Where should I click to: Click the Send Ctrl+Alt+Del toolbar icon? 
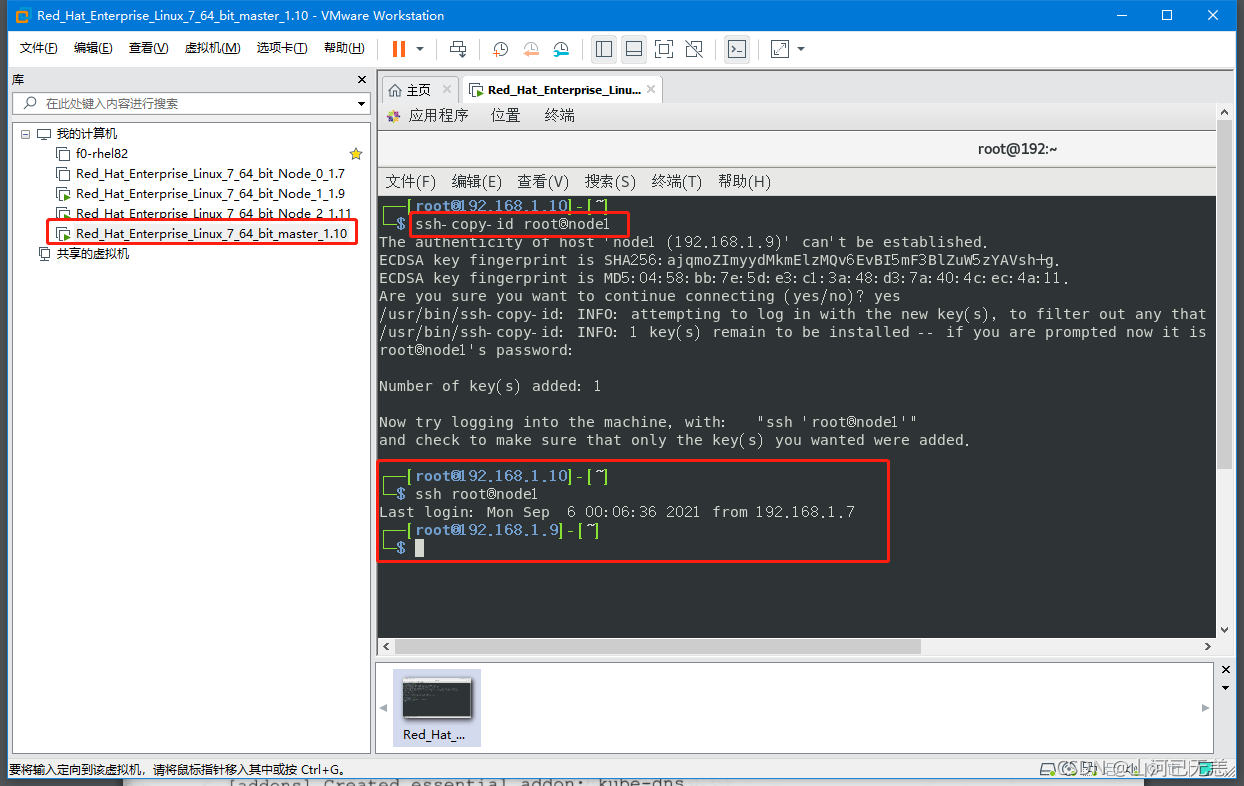458,49
